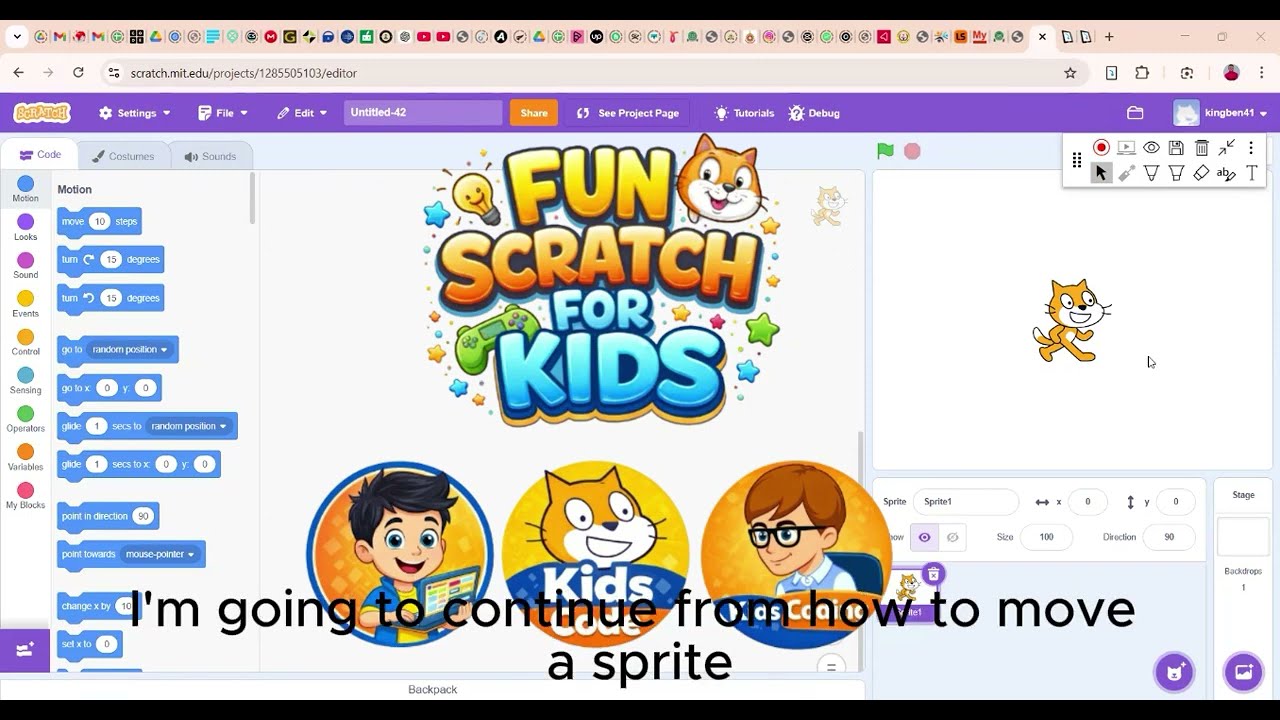Select the Control block category
Viewport: 1280px width, 720px height.
point(26,342)
